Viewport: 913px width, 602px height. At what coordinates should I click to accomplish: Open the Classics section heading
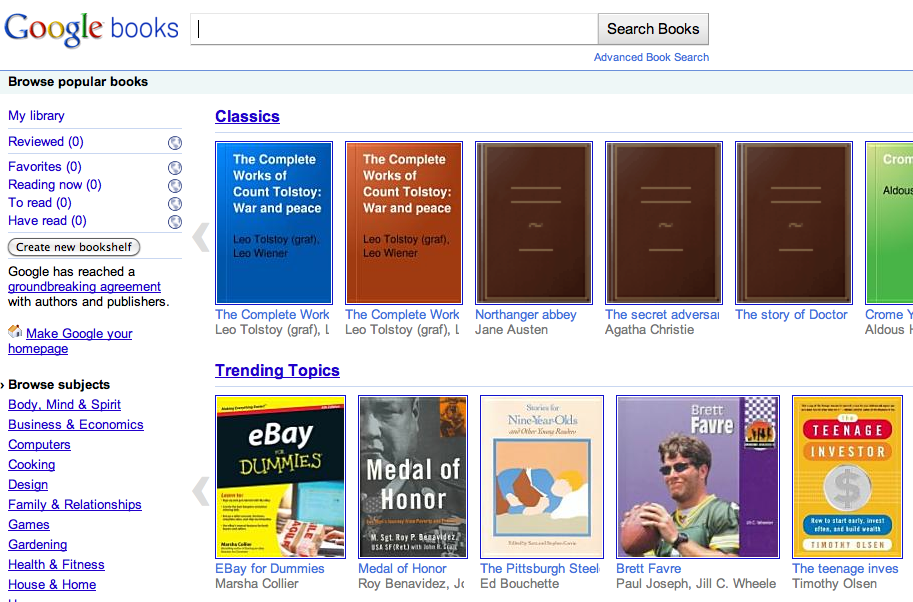(247, 116)
